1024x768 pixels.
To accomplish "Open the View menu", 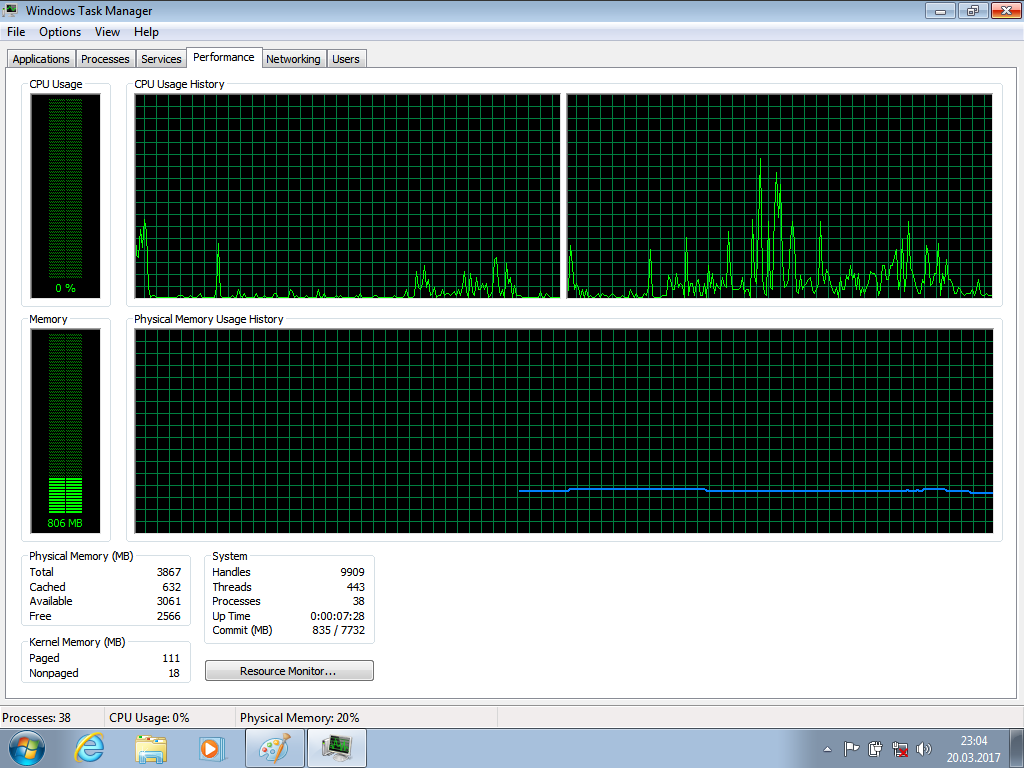I will pos(107,32).
